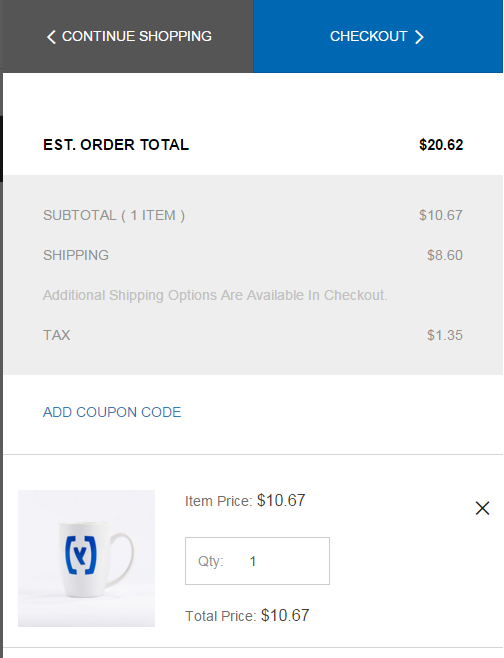Click the white mug product thumbnail
This screenshot has height=658, width=504.
(x=86, y=558)
